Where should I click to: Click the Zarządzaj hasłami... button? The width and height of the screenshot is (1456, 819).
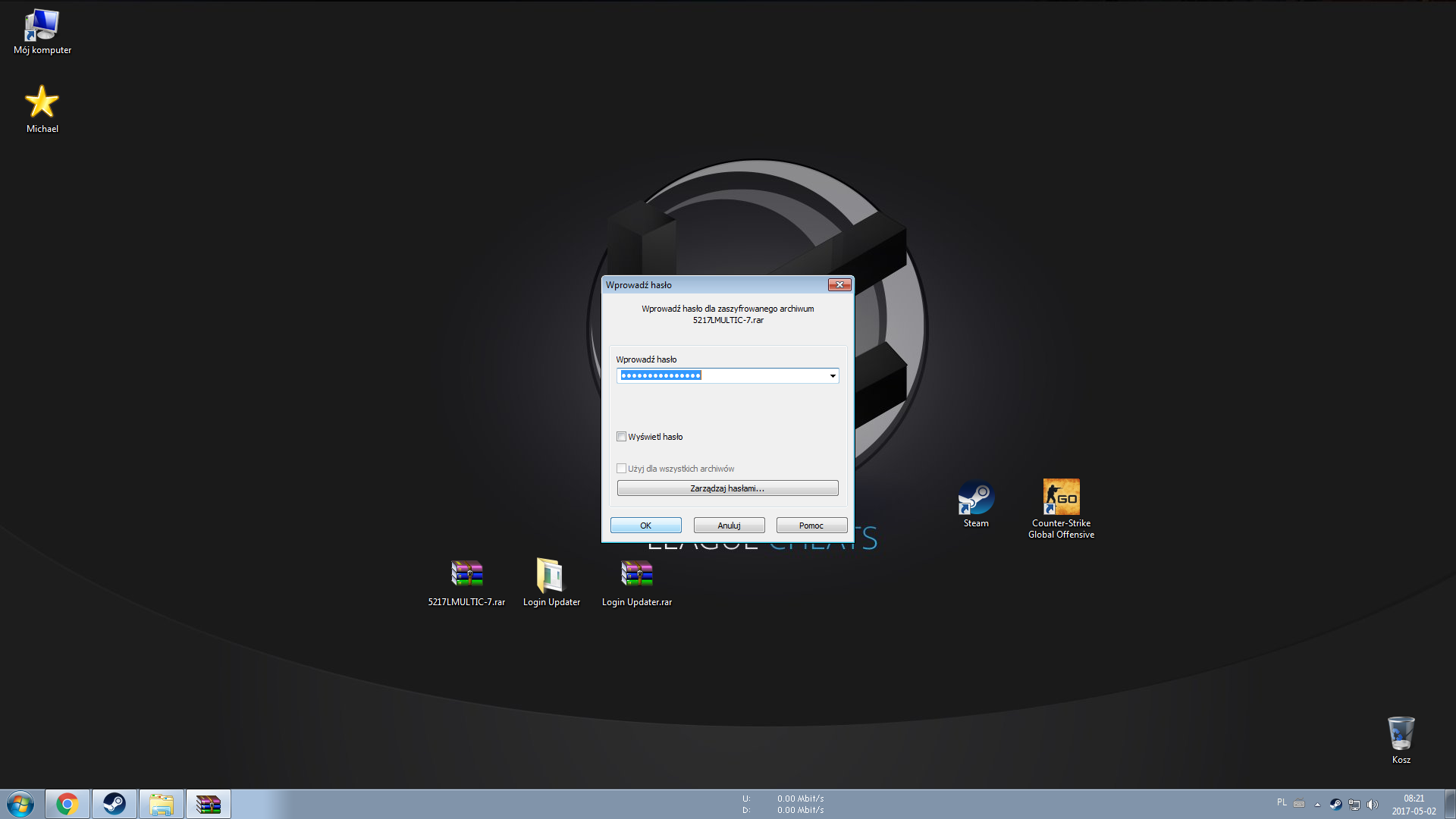pos(728,488)
